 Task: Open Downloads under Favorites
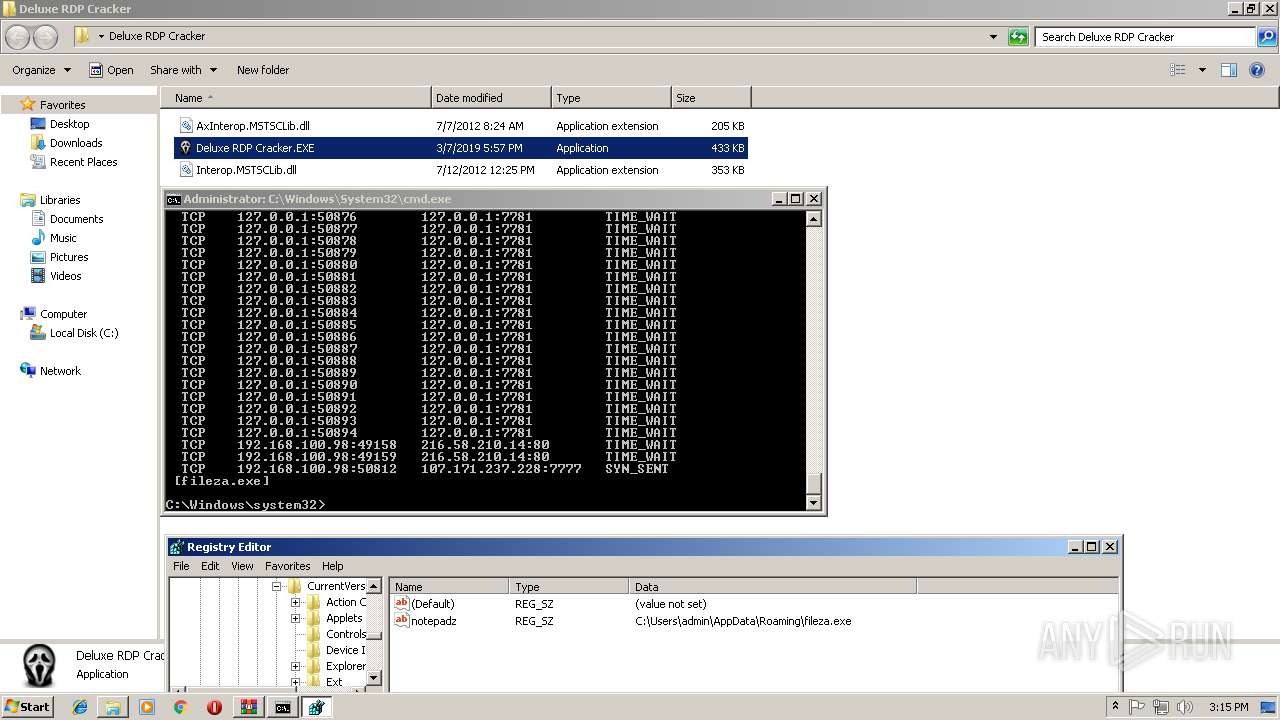(x=67, y=143)
